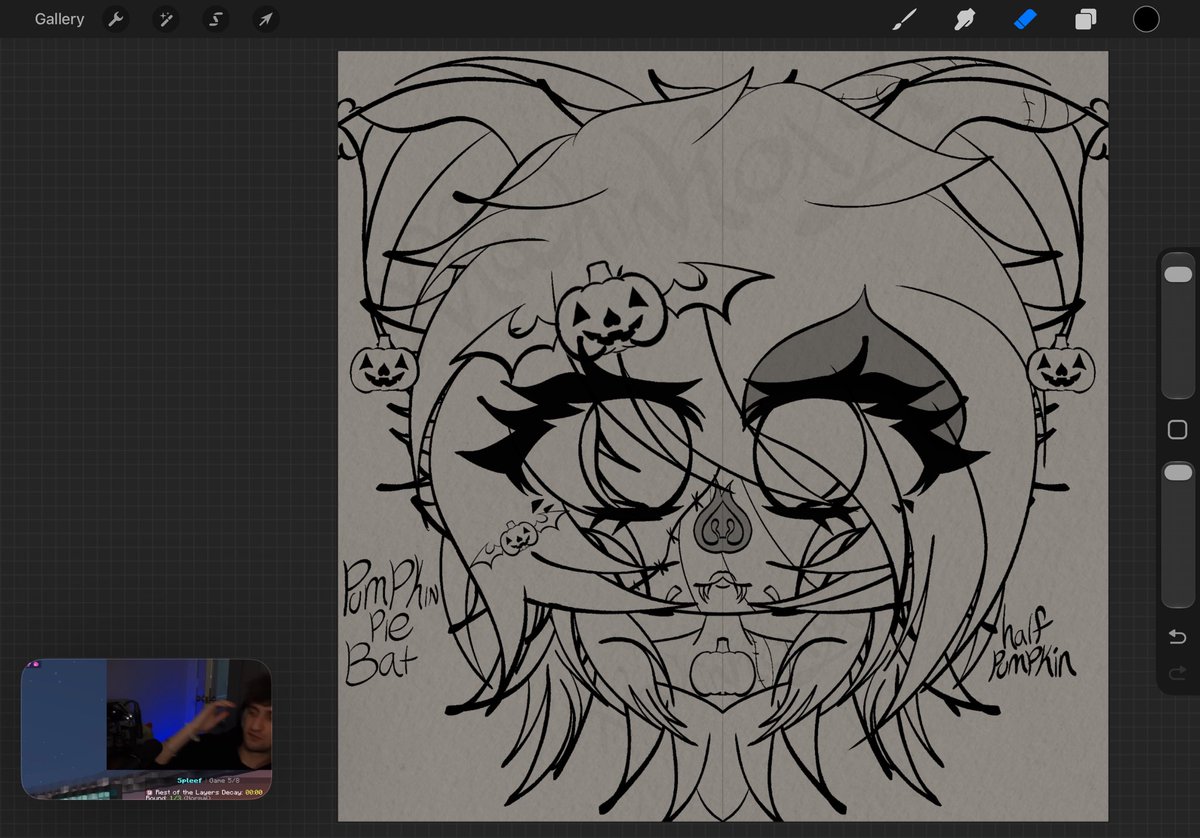Tap the picture-in-picture video overlay
The image size is (1200, 838).
coord(146,729)
